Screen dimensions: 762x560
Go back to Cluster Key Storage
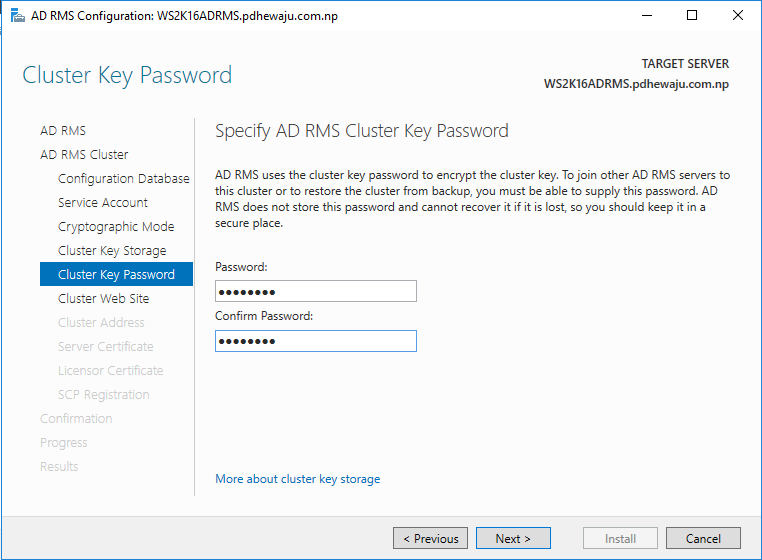(x=112, y=250)
